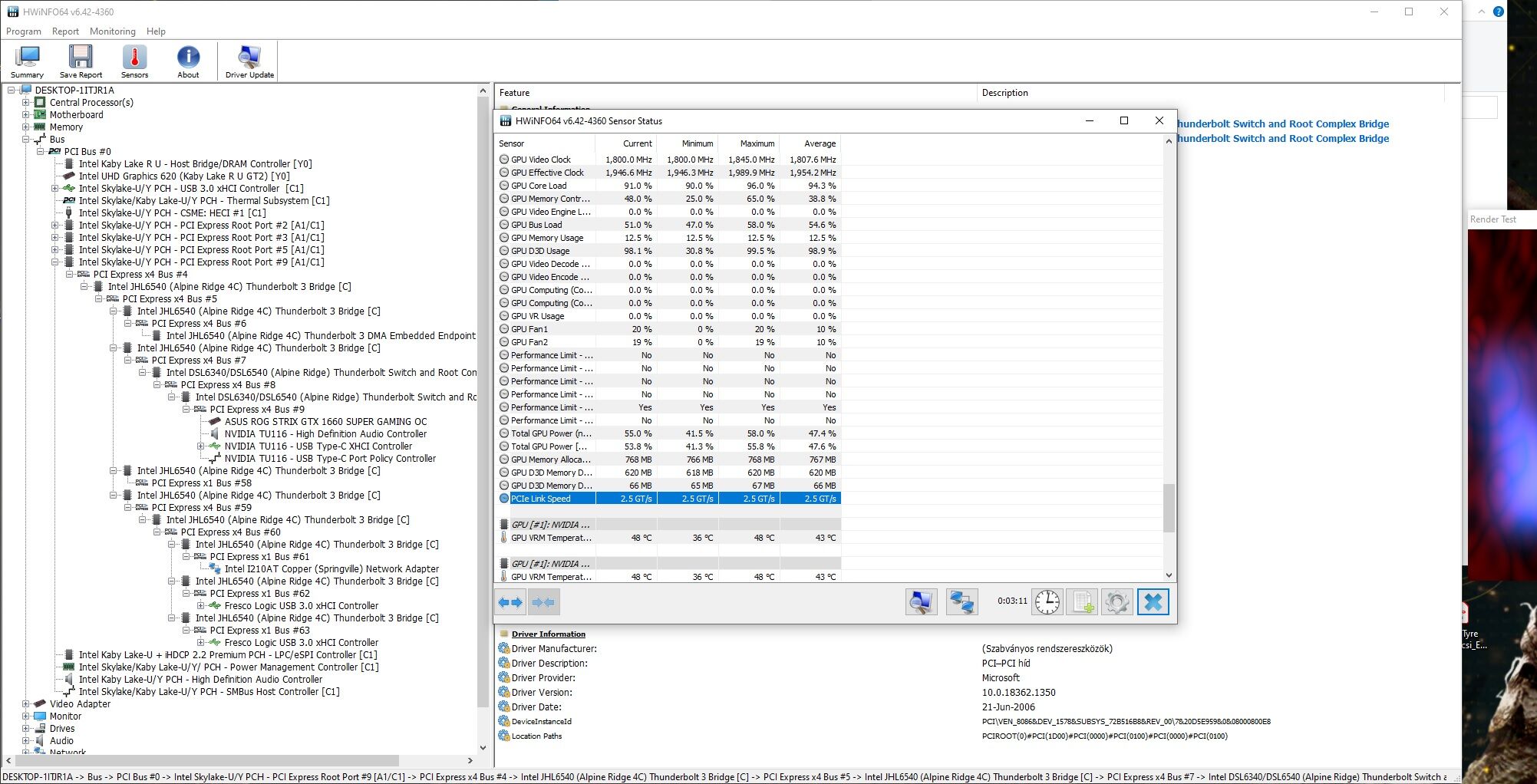1537x784 pixels.
Task: Click the Maximum column header
Action: click(x=748, y=143)
